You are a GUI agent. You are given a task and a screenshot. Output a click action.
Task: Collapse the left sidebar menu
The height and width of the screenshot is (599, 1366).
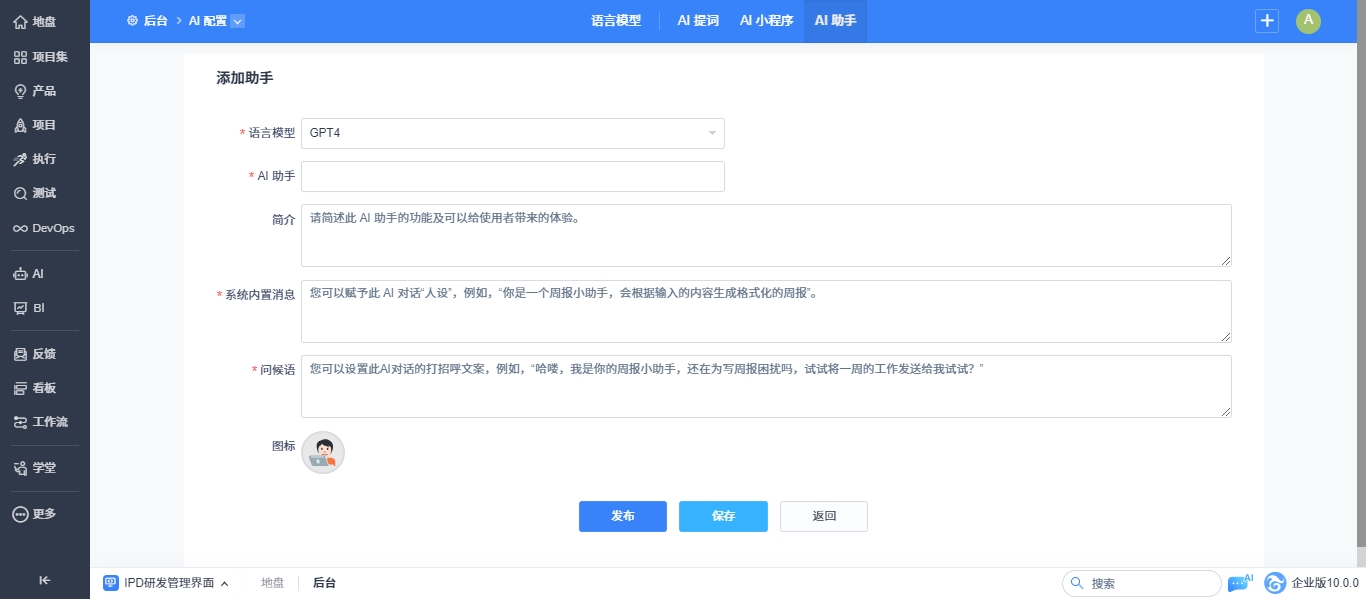coord(45,580)
